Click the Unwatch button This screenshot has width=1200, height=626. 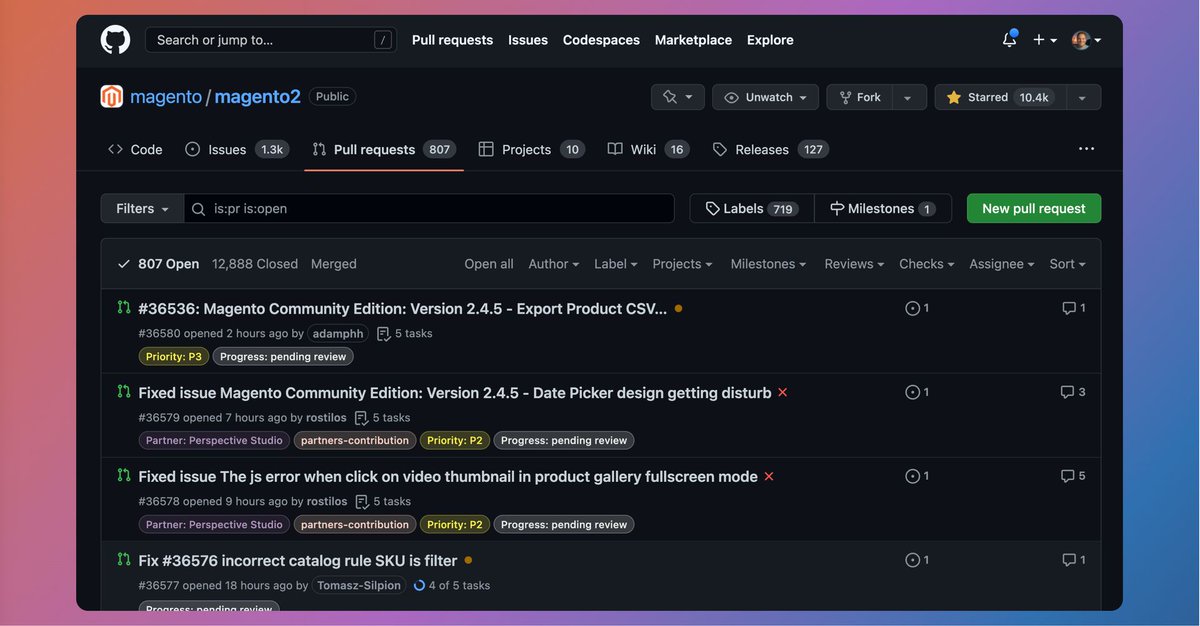765,97
